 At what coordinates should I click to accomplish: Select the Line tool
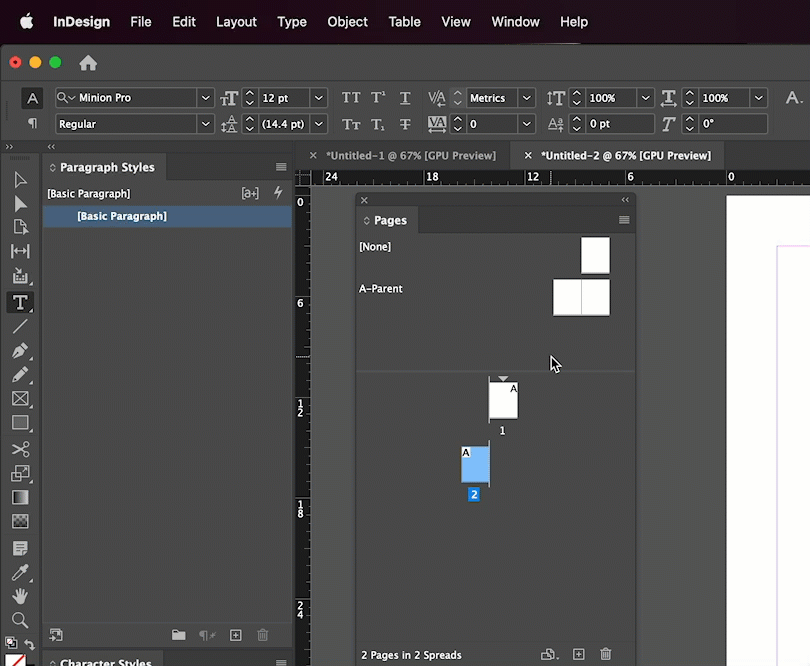click(x=20, y=327)
